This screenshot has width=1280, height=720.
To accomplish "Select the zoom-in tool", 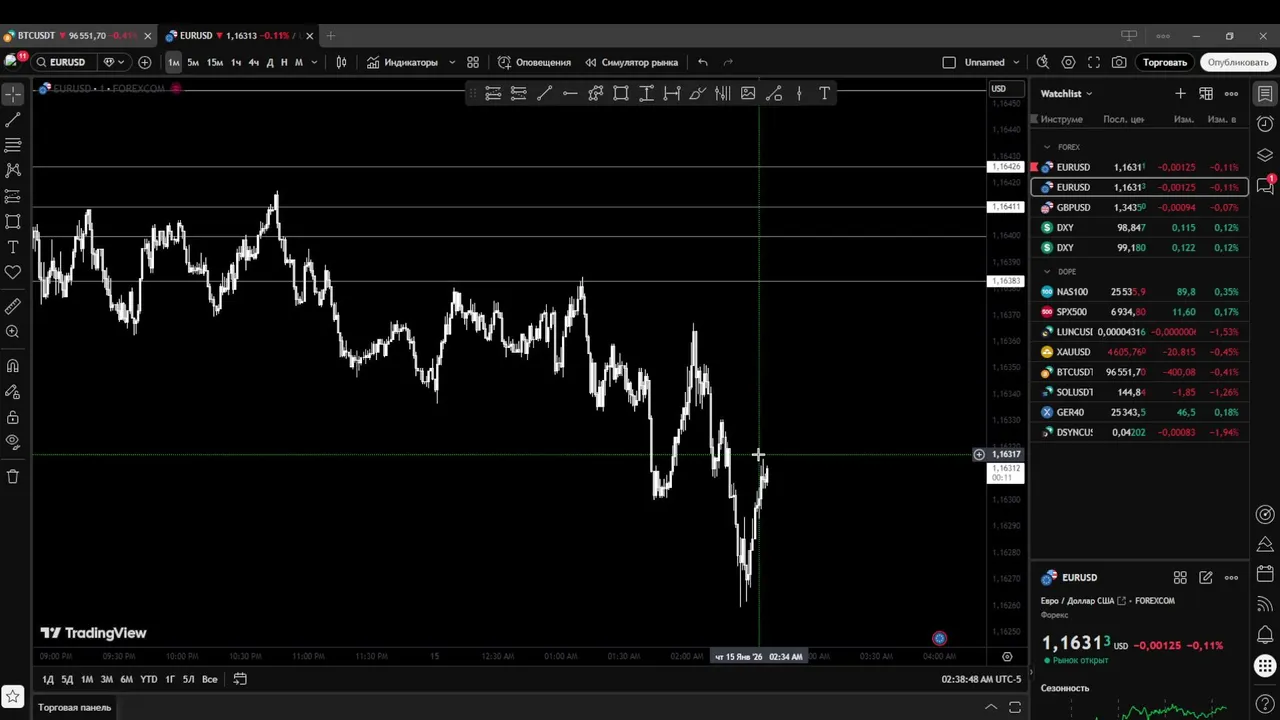I will coord(13,332).
